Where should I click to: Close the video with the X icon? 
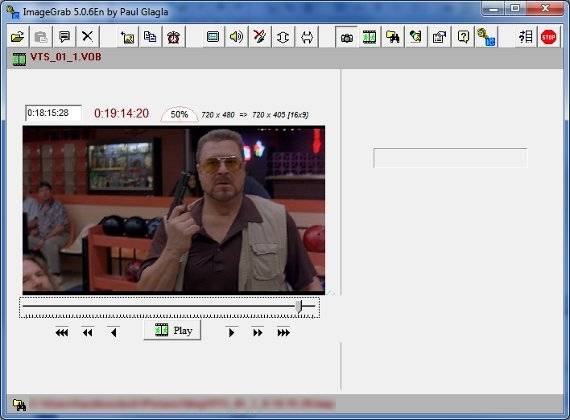click(87, 37)
